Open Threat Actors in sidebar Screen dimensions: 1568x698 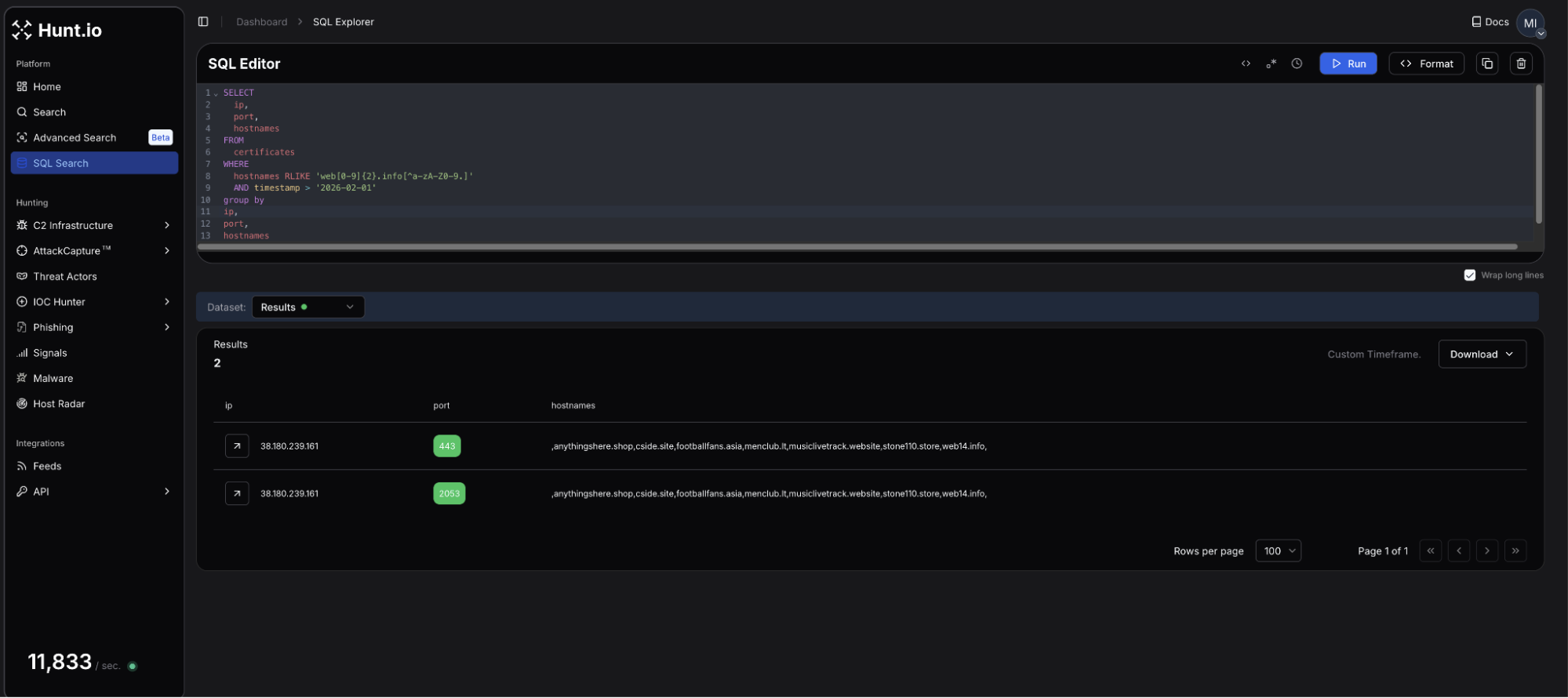[65, 276]
